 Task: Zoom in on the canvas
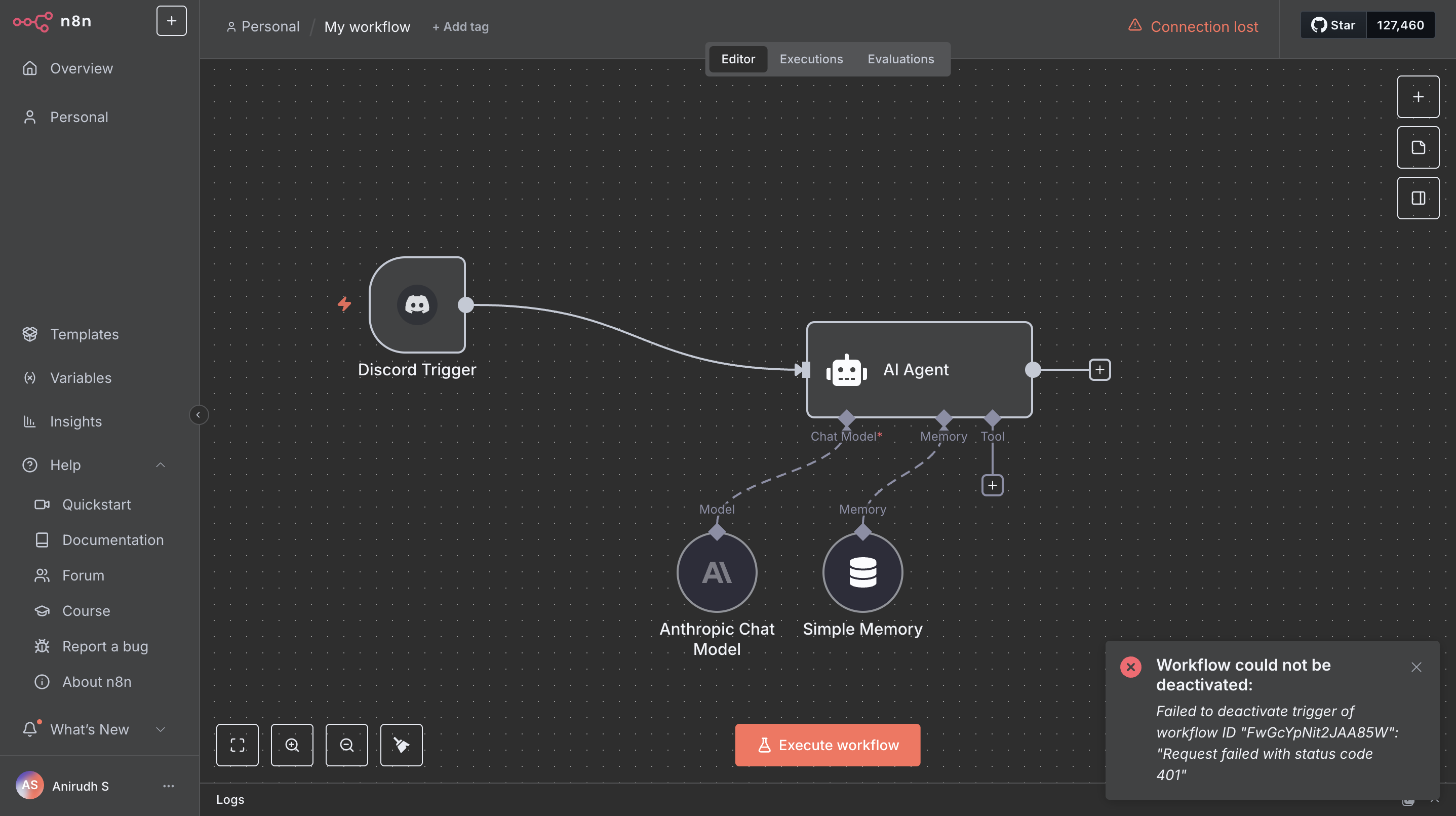pos(292,745)
